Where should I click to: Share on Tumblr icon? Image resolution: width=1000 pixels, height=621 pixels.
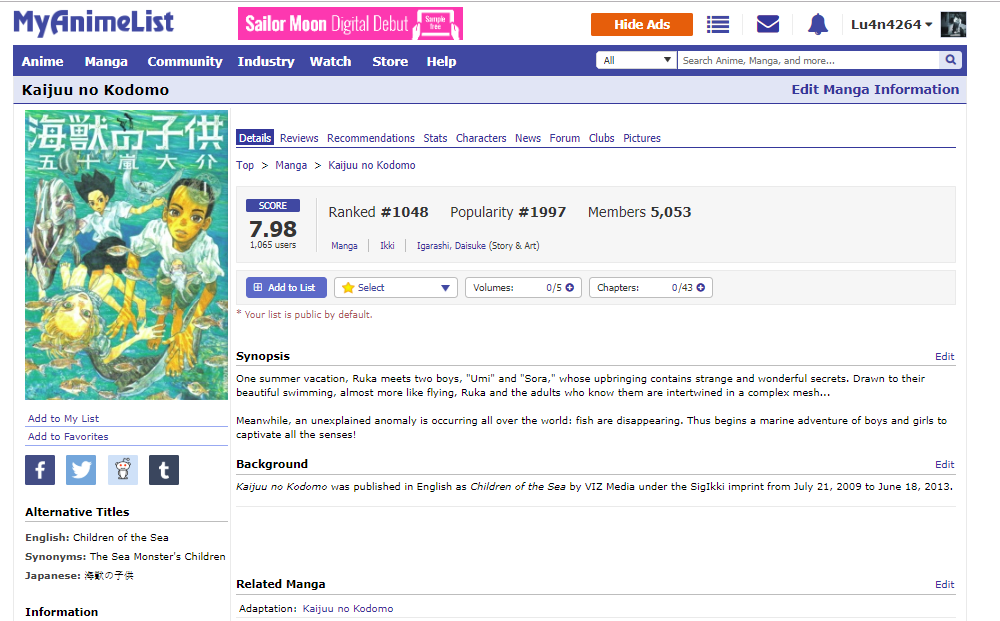[164, 469]
